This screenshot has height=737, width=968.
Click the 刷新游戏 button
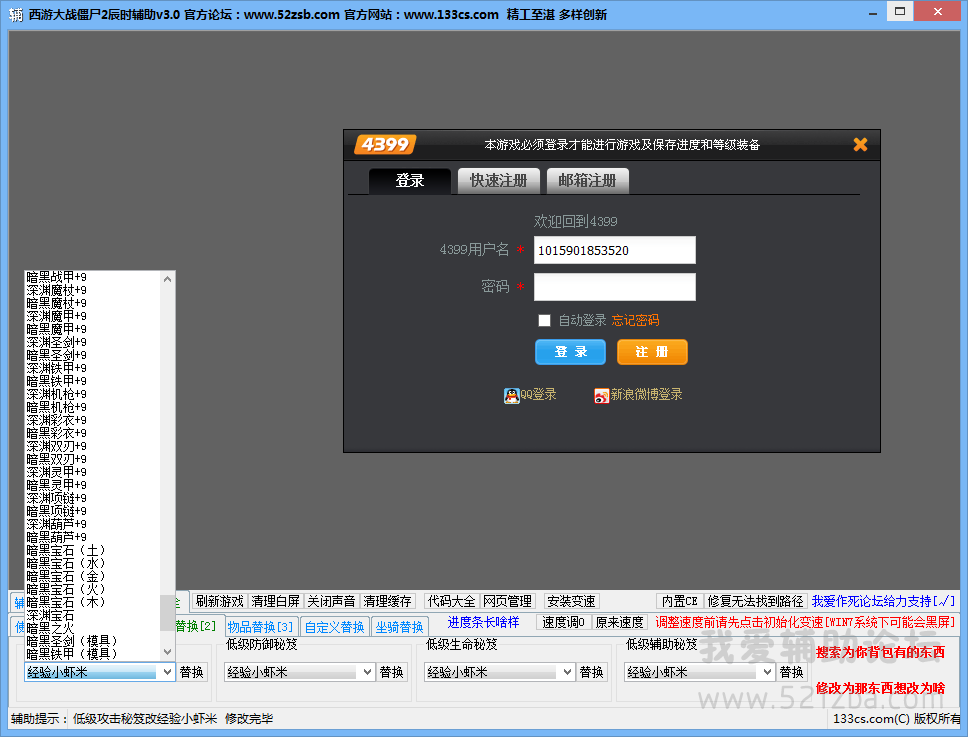pos(220,601)
